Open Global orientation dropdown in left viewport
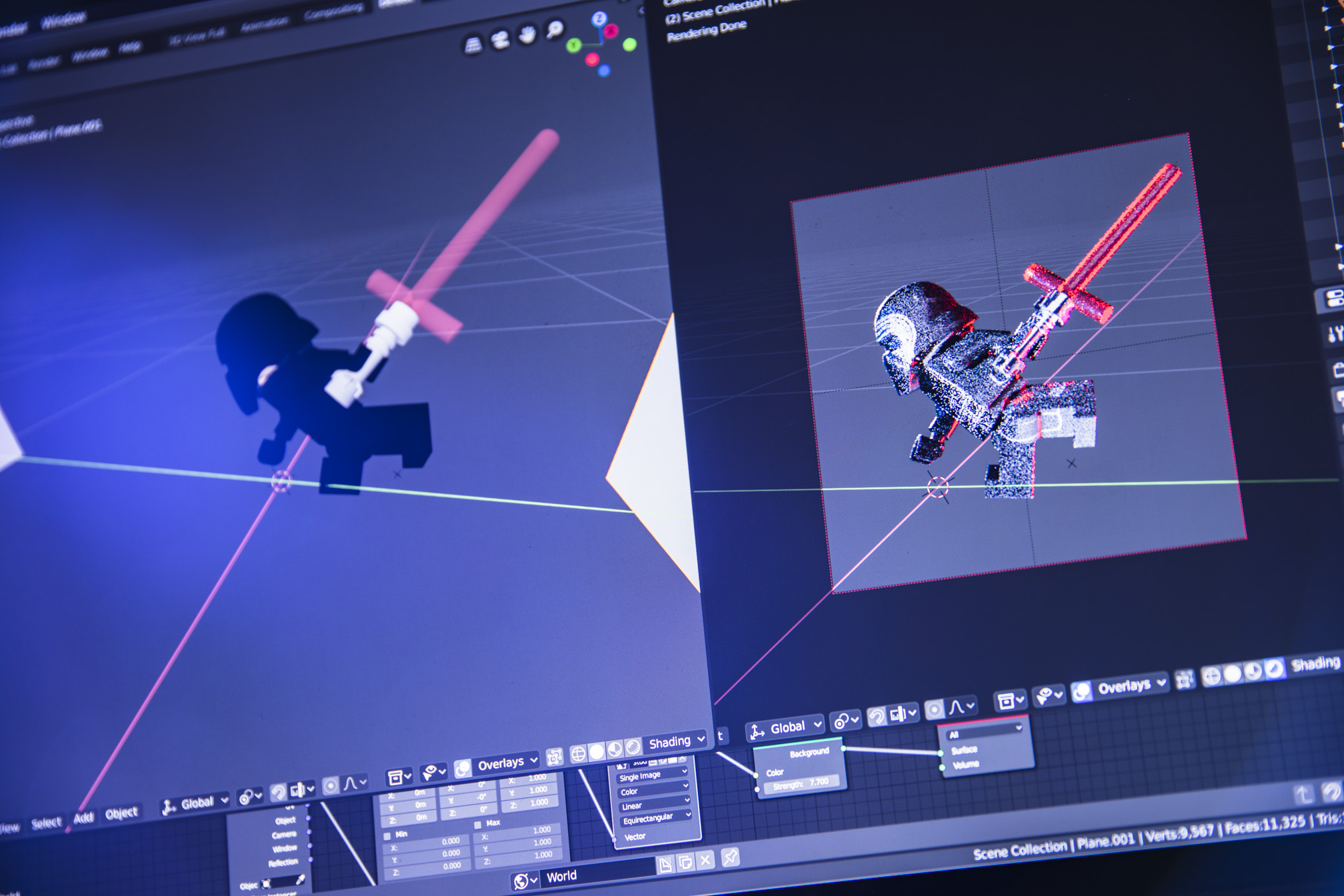The width and height of the screenshot is (1344, 896). 195,803
